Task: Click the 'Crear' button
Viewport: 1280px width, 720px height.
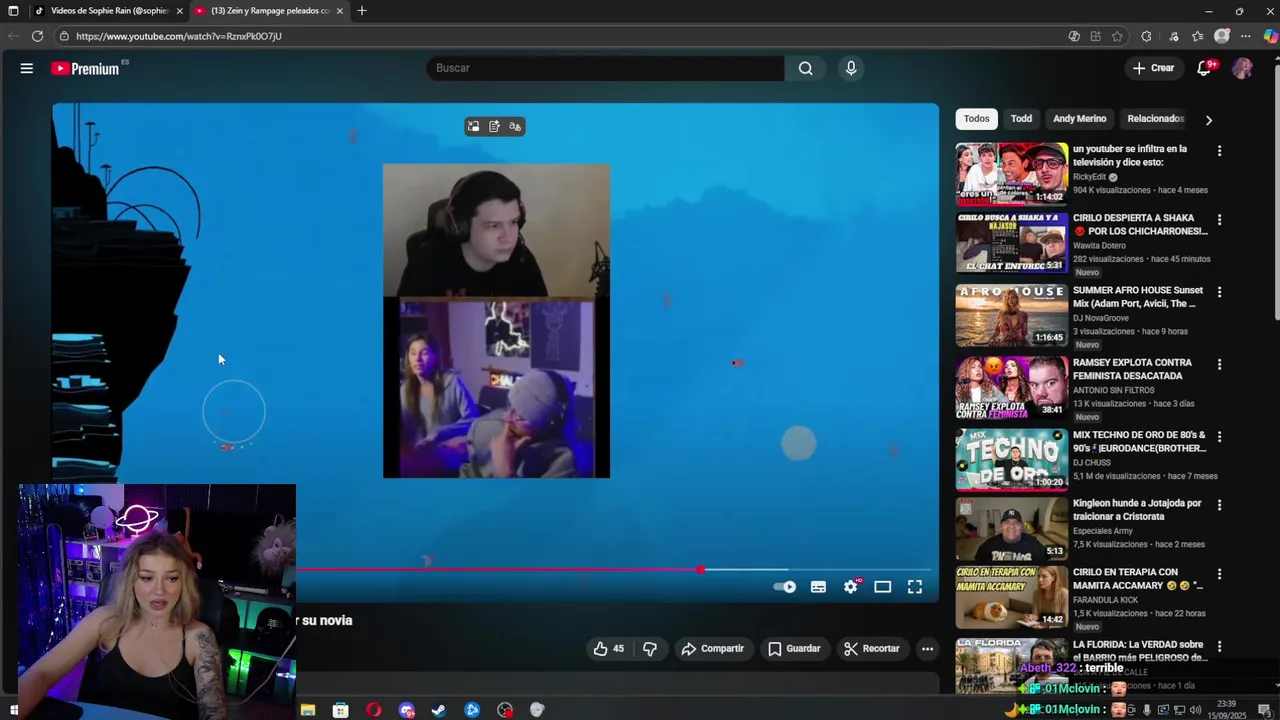Action: 1153,68
